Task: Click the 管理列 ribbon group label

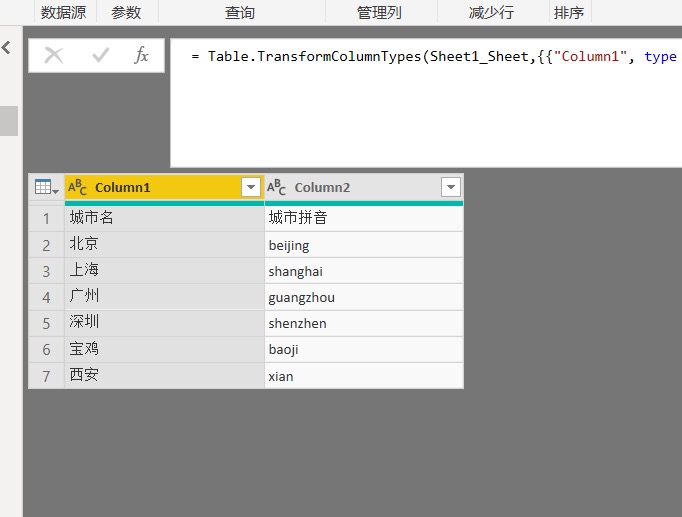Action: (x=379, y=13)
